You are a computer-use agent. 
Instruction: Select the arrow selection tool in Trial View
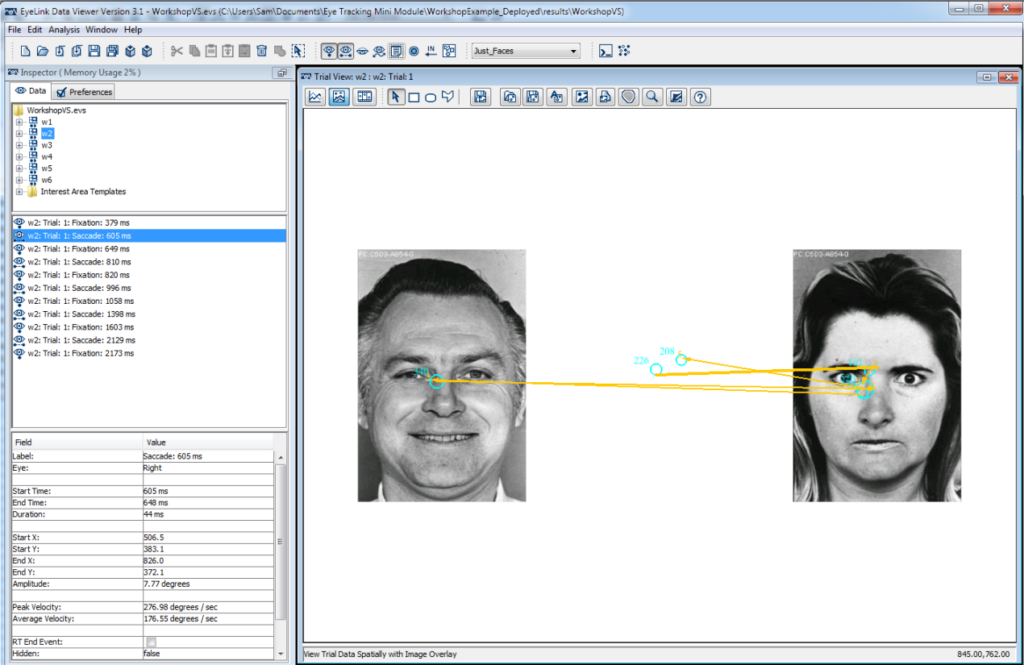pyautogui.click(x=394, y=96)
